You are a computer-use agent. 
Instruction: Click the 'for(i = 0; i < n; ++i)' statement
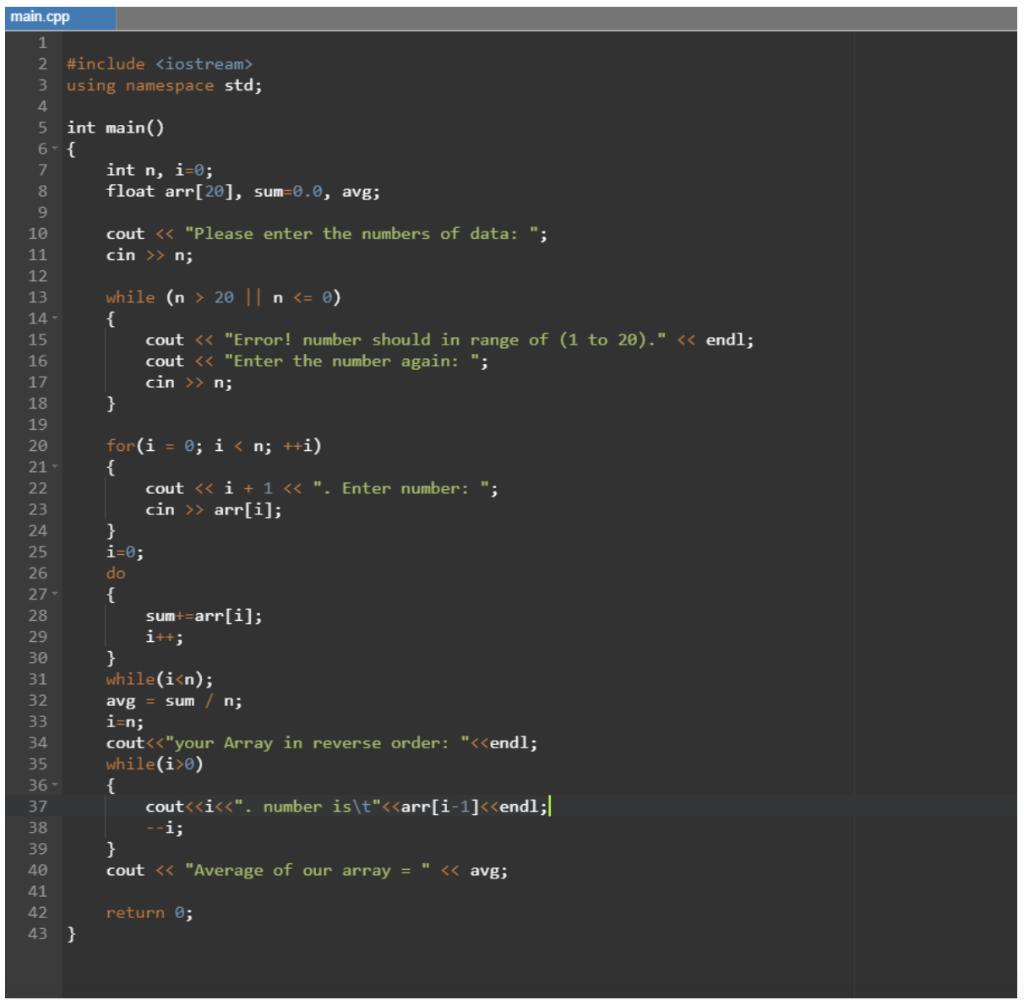tap(214, 446)
